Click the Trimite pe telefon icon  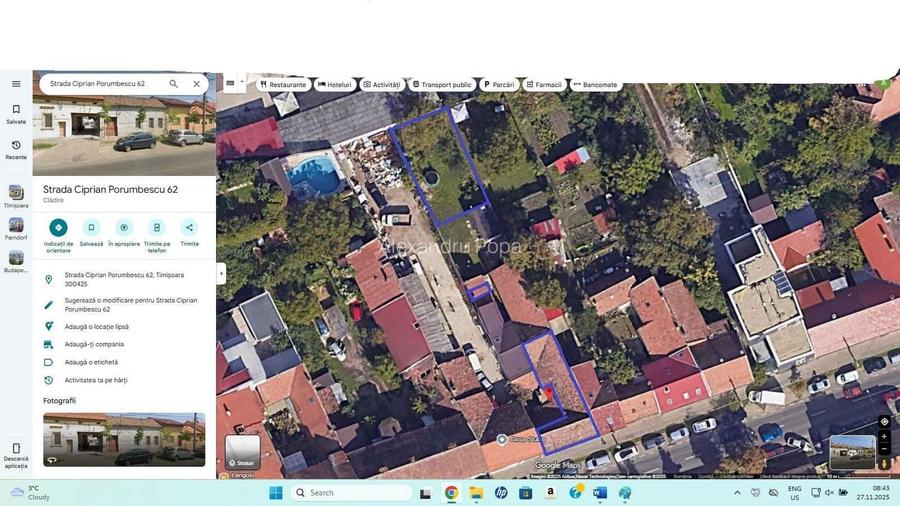[157, 228]
